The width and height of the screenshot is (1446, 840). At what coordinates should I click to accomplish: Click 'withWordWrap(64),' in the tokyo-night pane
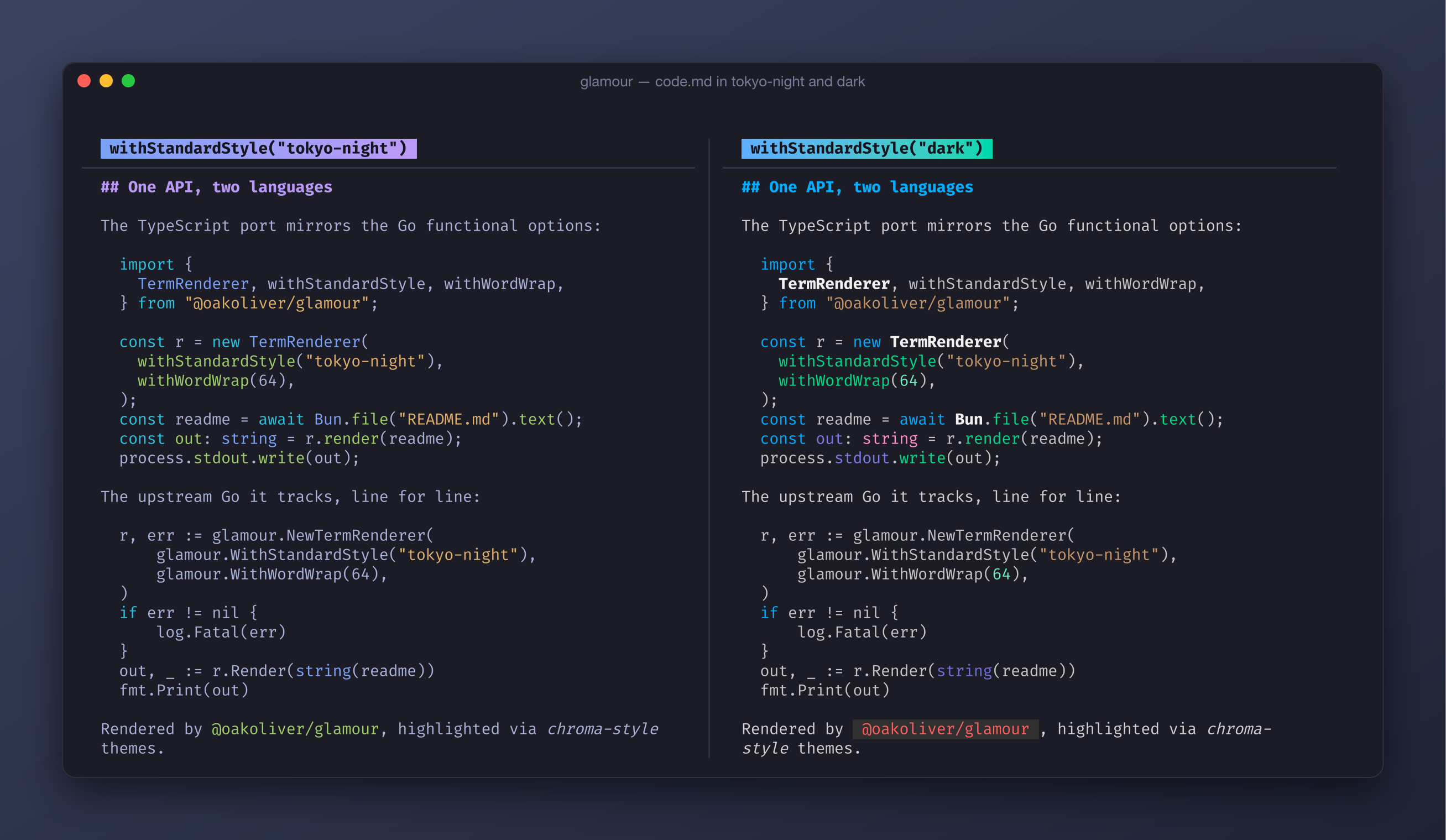[x=216, y=381]
